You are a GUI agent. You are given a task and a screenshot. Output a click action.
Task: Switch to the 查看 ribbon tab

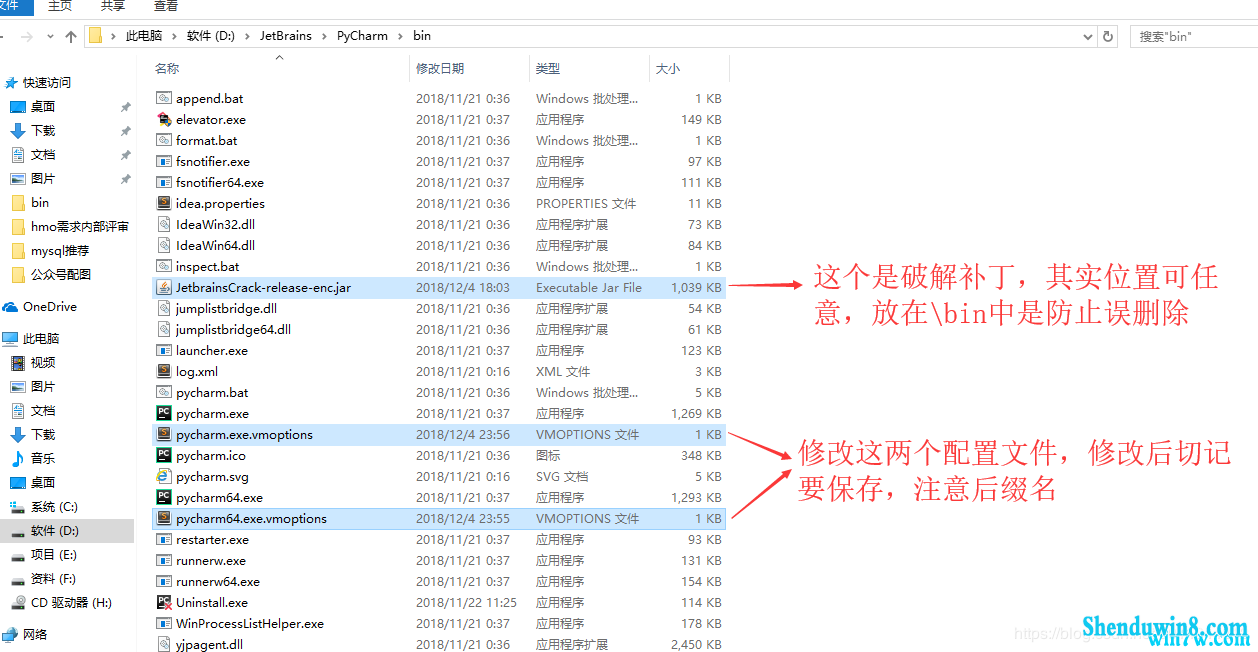coord(166,7)
